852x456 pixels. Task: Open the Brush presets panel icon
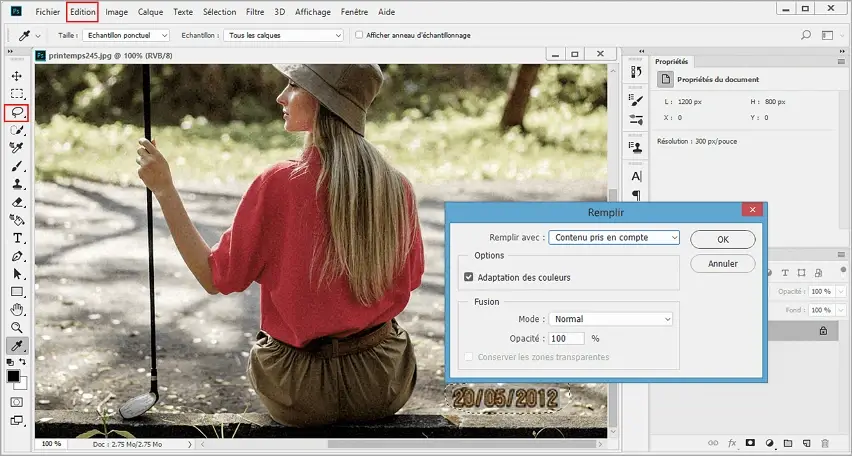pos(636,100)
